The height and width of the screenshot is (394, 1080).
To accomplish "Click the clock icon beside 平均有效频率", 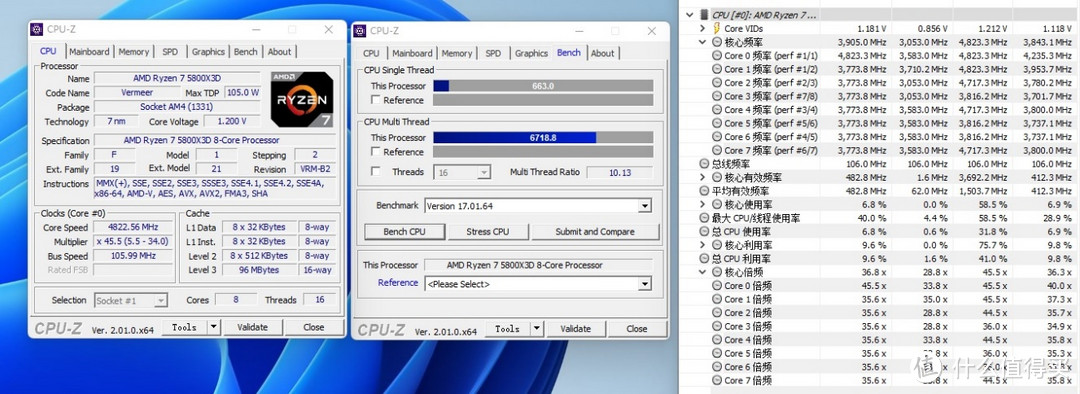I will tap(704, 191).
